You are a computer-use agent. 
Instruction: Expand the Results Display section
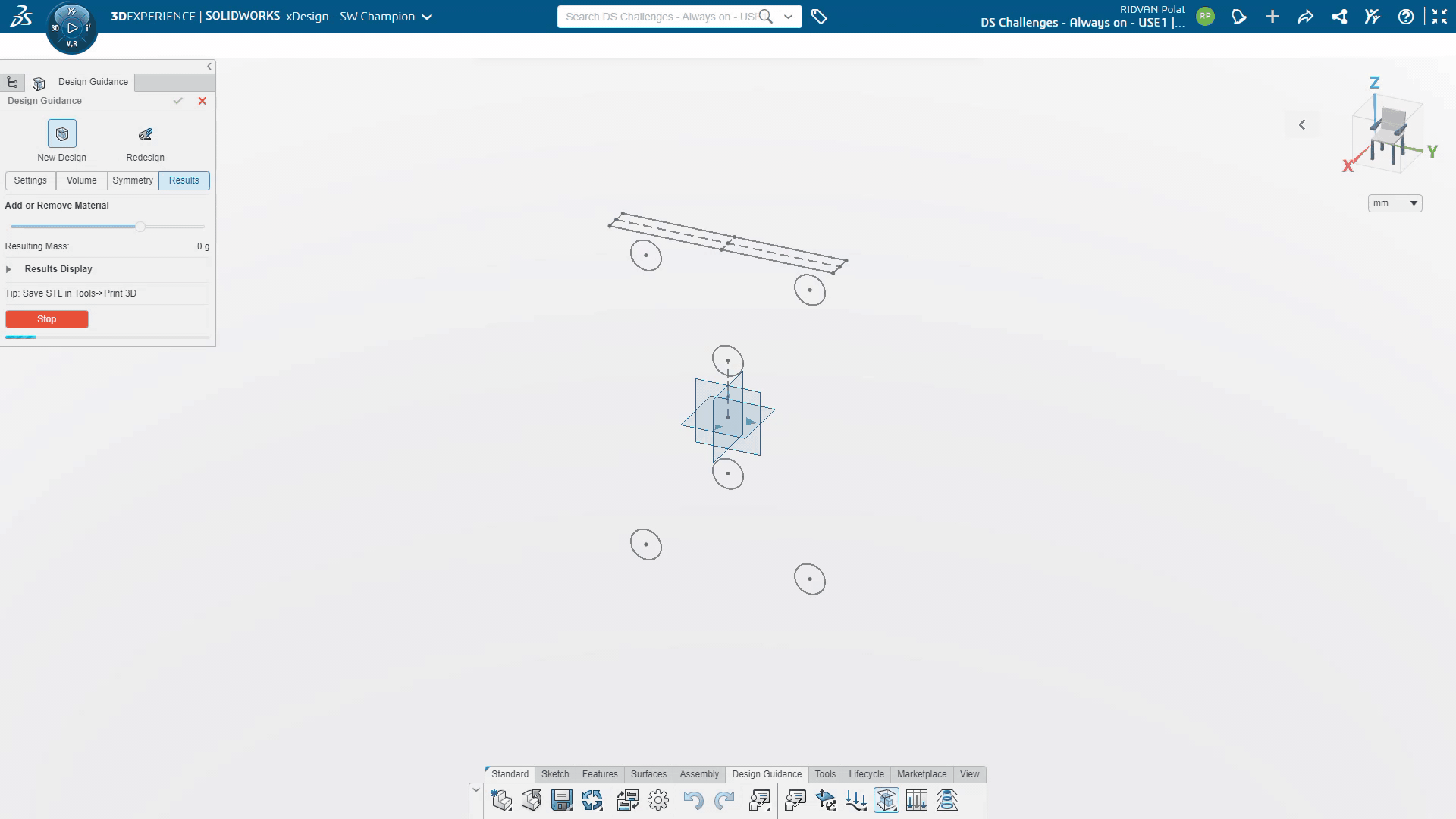click(x=9, y=268)
